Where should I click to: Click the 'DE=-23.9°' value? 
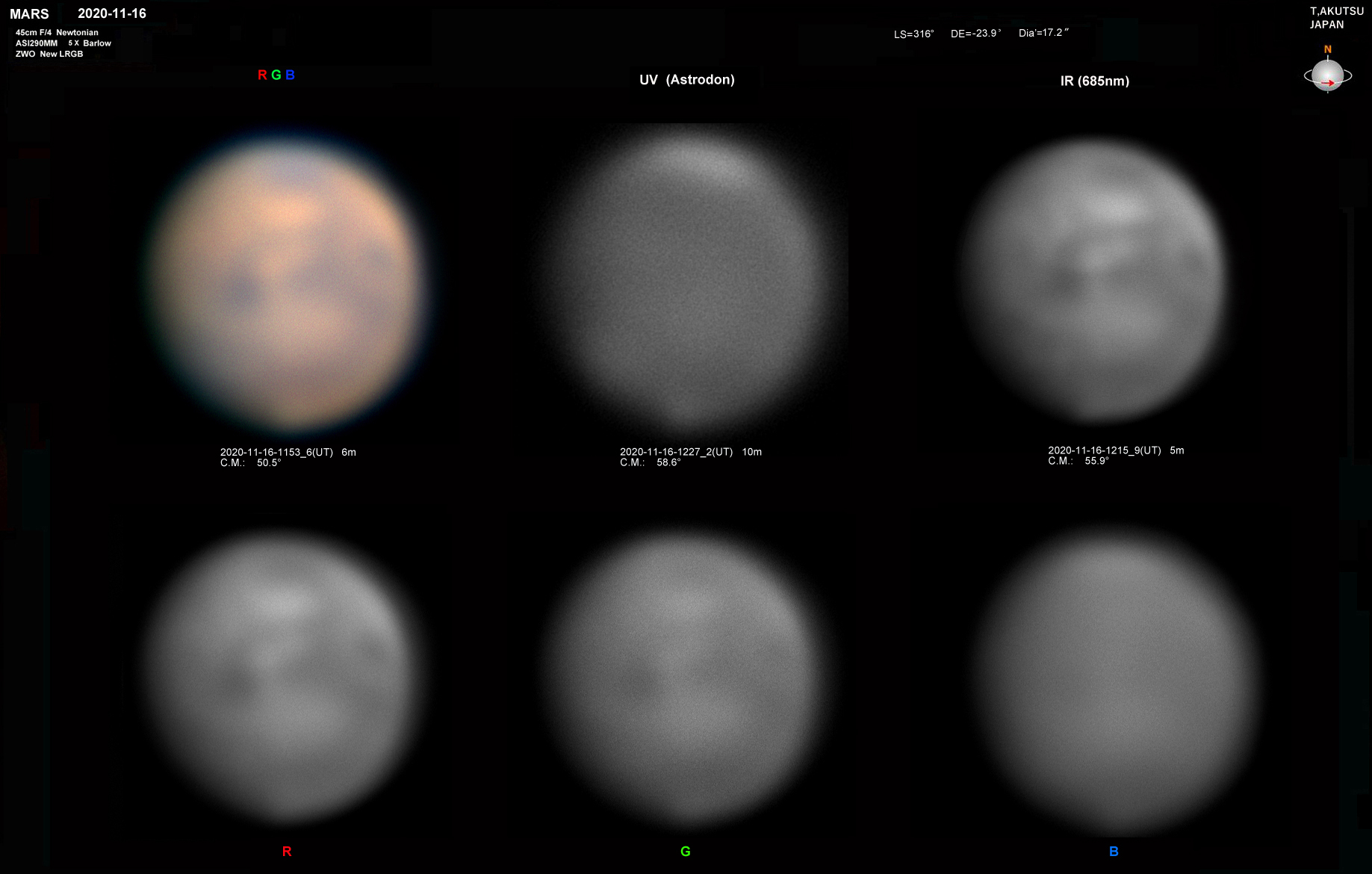[x=976, y=34]
